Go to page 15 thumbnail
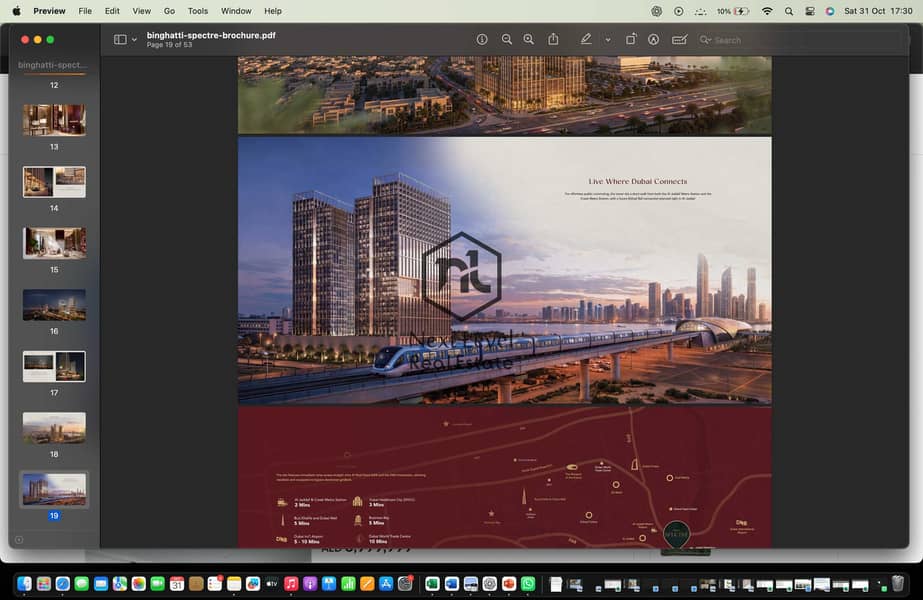Screen dimensions: 923x600 (x=54, y=243)
